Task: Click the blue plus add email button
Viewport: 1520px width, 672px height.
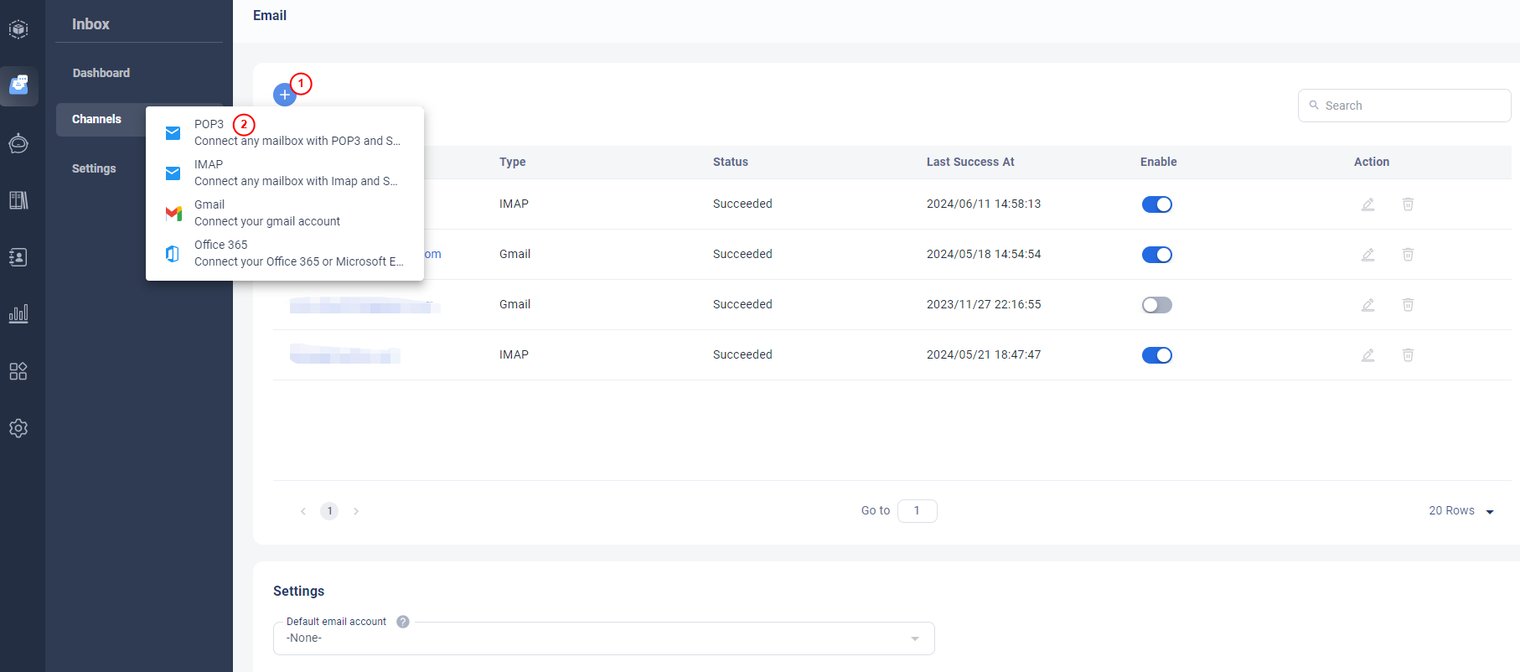Action: pyautogui.click(x=284, y=95)
